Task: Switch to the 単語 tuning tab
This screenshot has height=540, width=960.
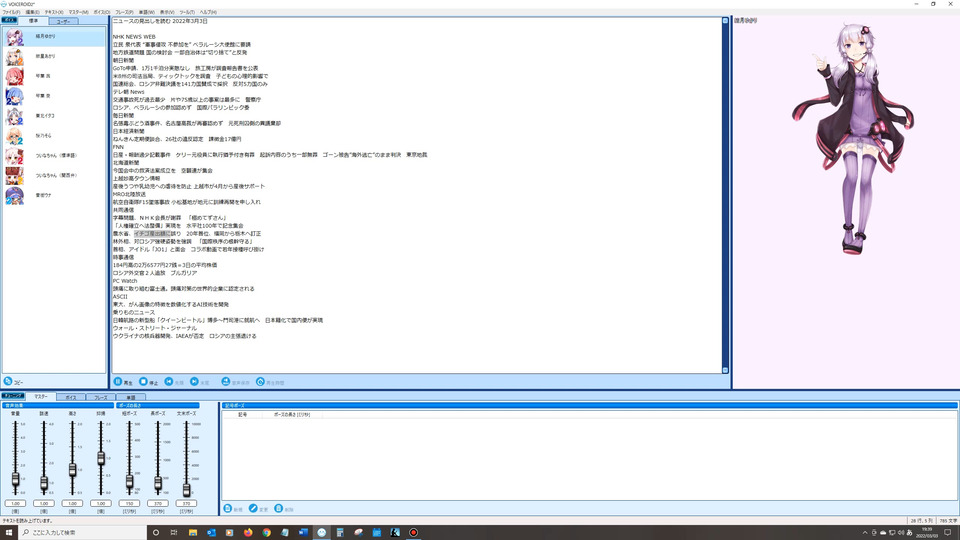Action: tap(130, 397)
